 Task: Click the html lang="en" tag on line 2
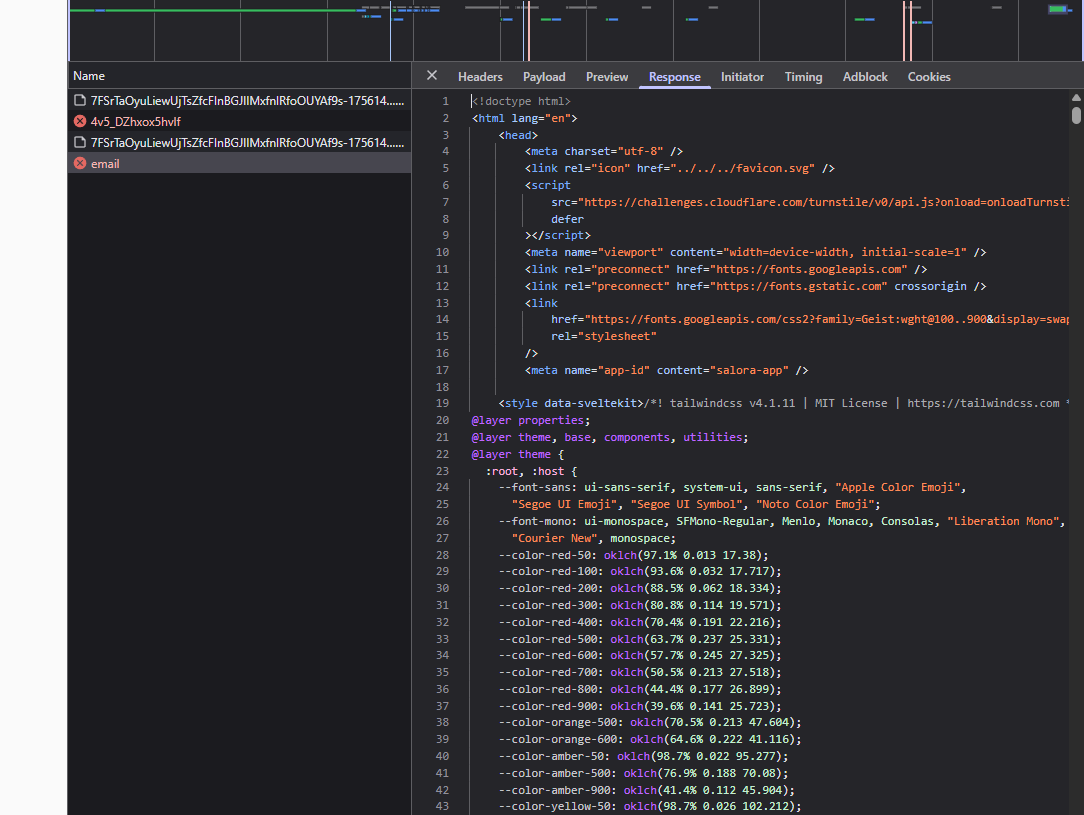pyautogui.click(x=525, y=118)
